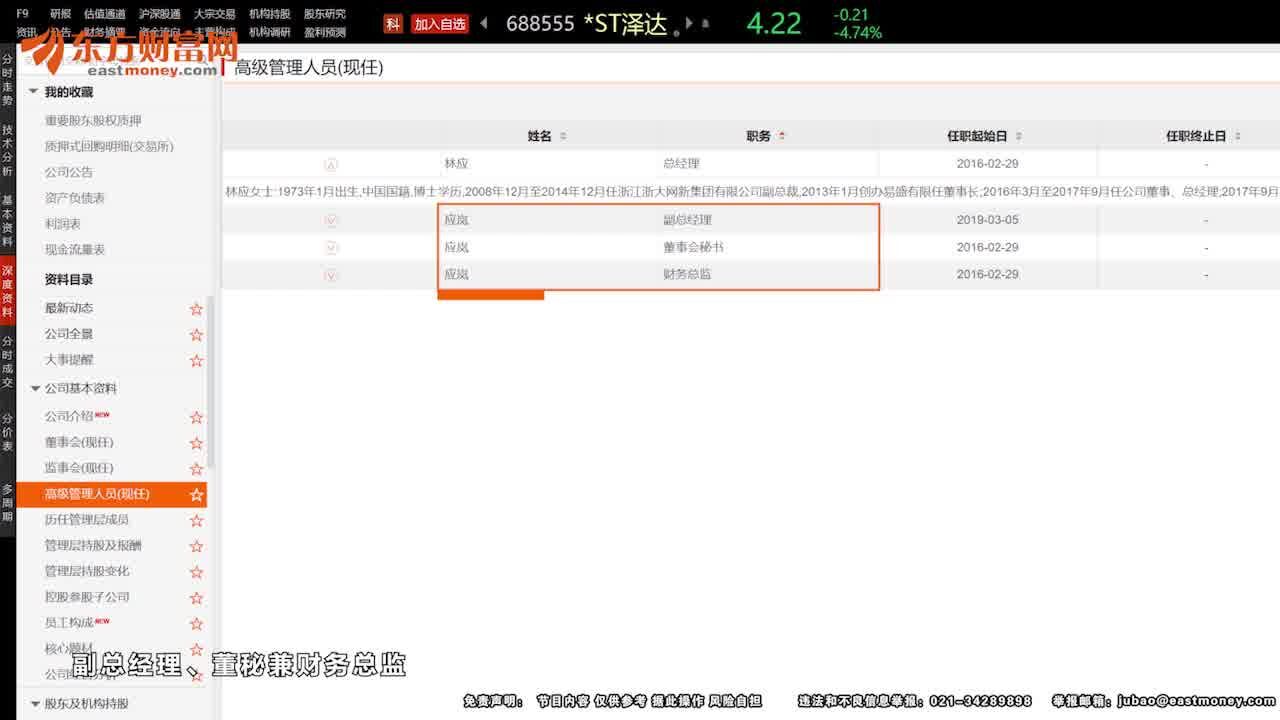Collapse 林应 row details circle icon
This screenshot has height=720, width=1280.
332,165
